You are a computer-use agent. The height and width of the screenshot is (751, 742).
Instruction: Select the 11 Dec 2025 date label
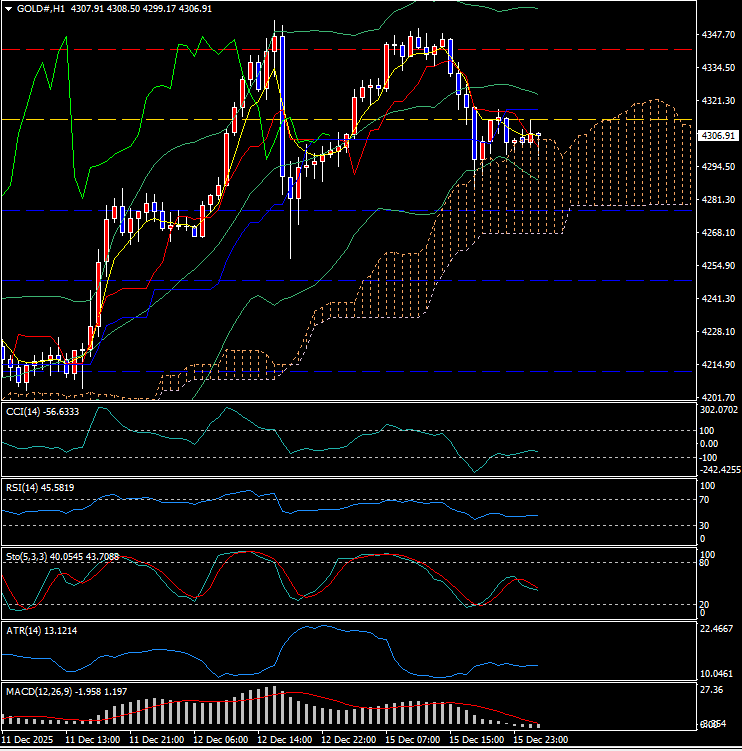pyautogui.click(x=30, y=739)
